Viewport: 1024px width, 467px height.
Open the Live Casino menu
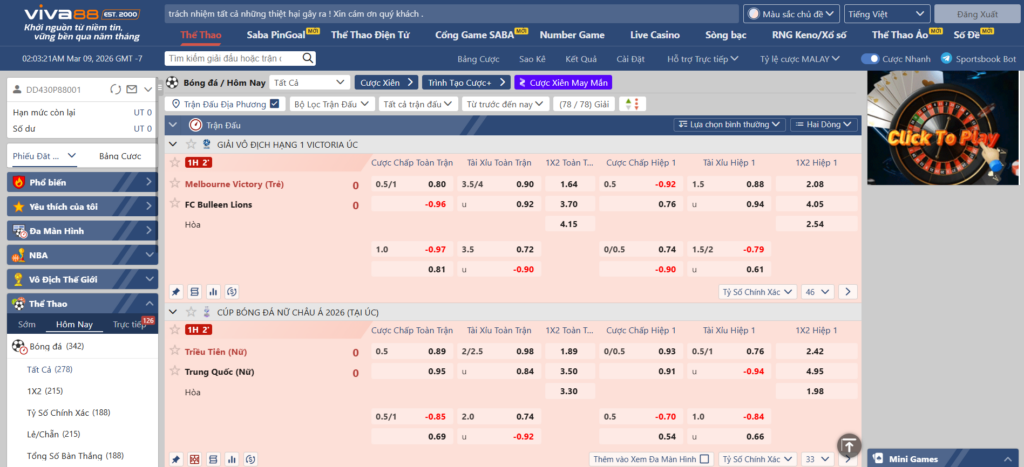(x=654, y=35)
